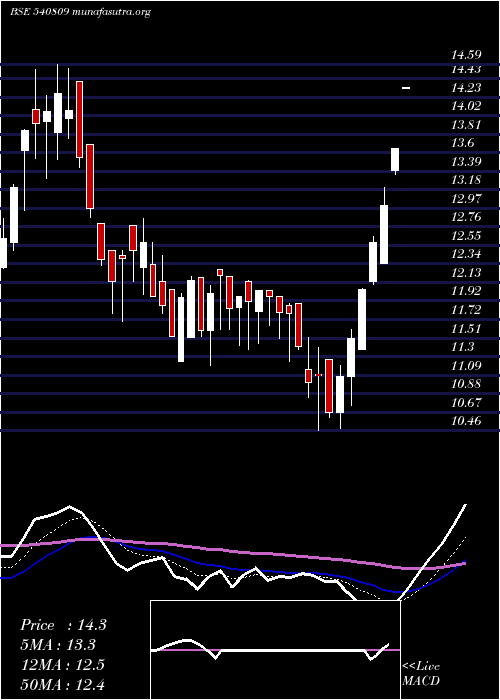Click the '<<Live MACD' label
Screen dimensions: 500x700
point(421,674)
